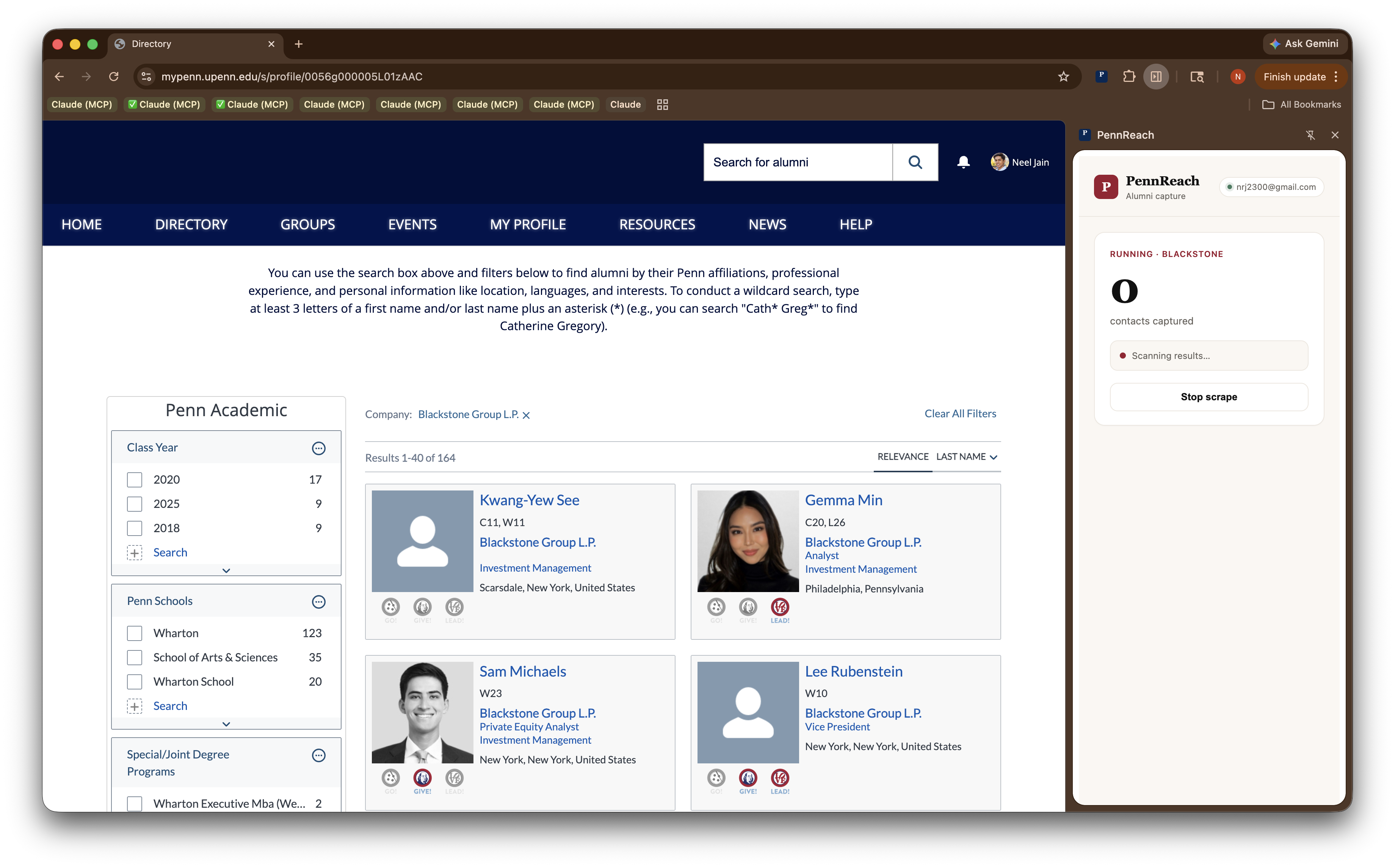The image size is (1395, 868).
Task: Click the Search for alumni input
Action: point(798,163)
